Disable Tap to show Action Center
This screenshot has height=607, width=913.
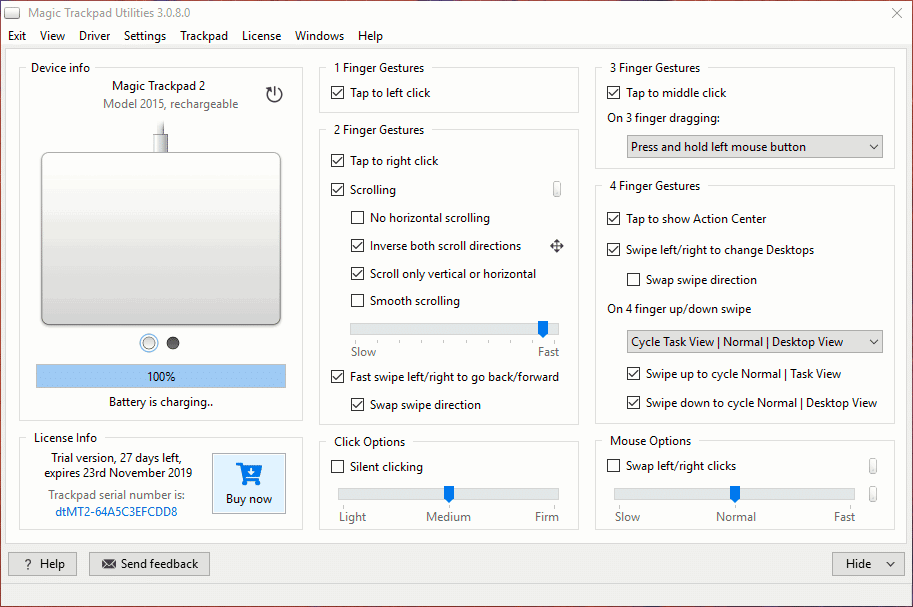[x=614, y=219]
